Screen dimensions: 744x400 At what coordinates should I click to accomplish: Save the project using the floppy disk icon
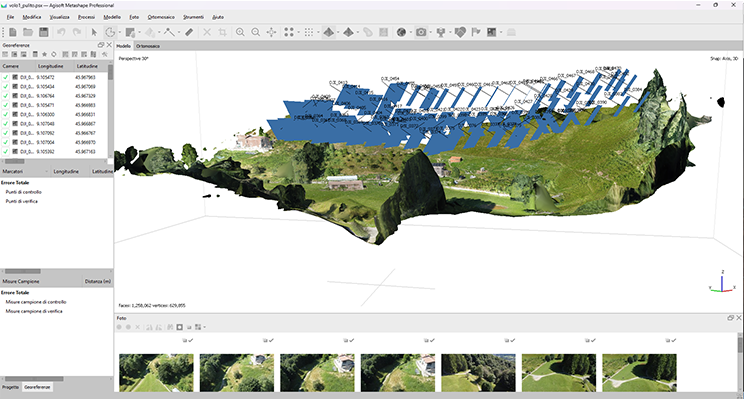44,32
